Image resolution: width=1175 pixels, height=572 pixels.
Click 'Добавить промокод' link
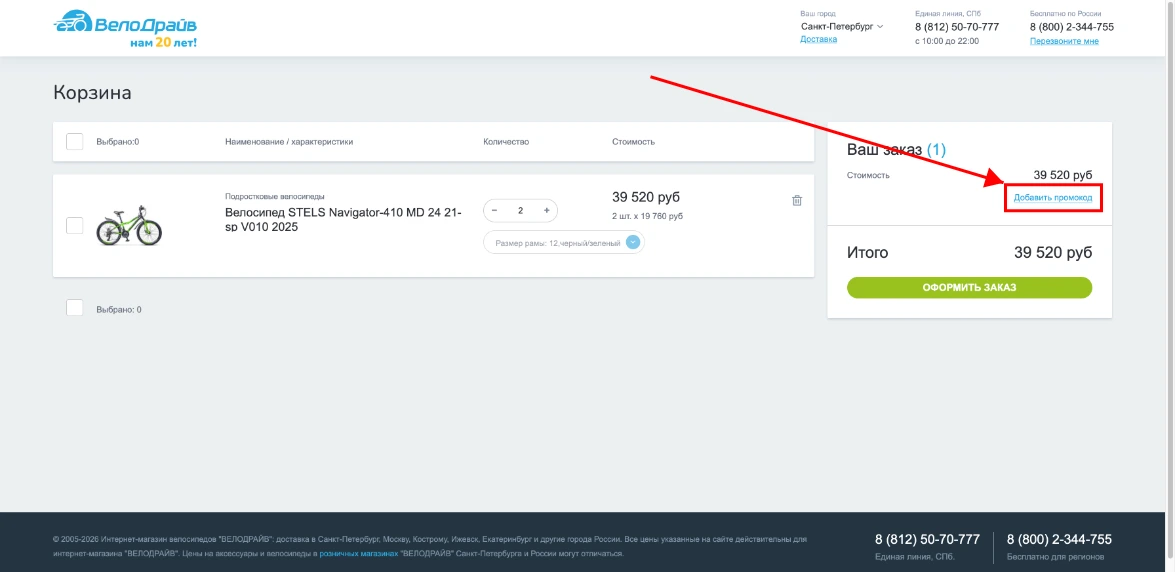(x=1052, y=198)
